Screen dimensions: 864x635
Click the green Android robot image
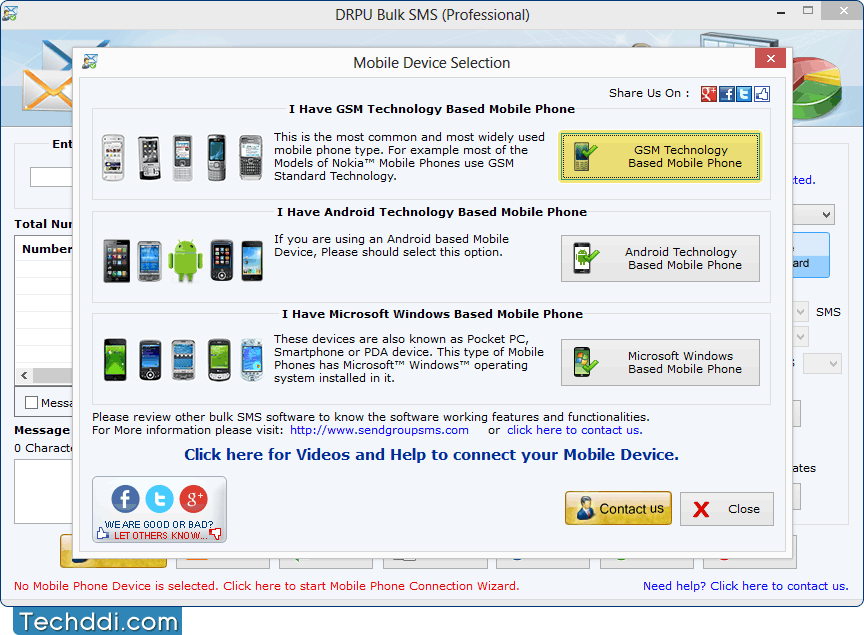tap(185, 261)
